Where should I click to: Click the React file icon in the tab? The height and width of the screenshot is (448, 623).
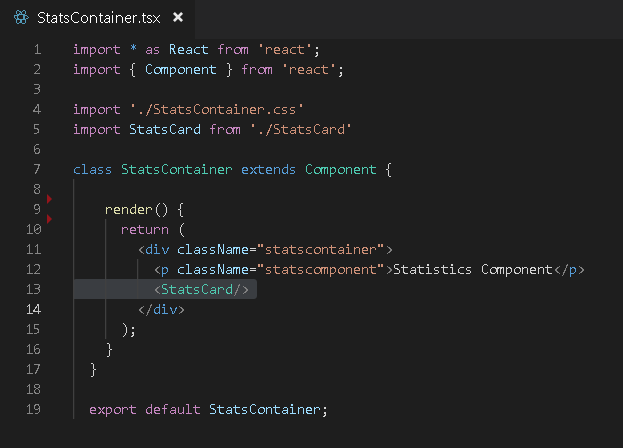click(20, 18)
